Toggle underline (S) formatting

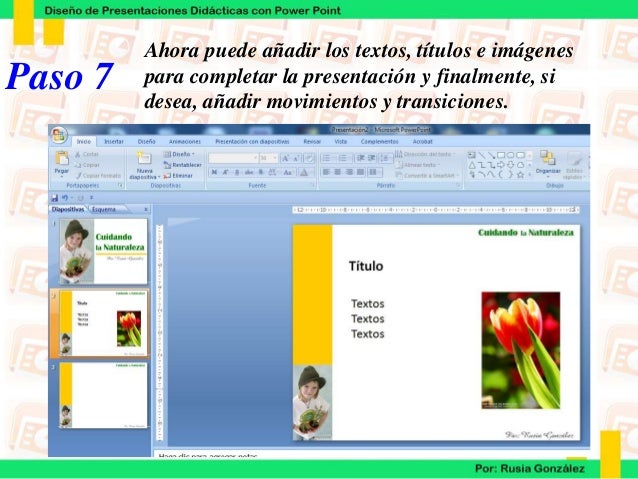(x=237, y=173)
